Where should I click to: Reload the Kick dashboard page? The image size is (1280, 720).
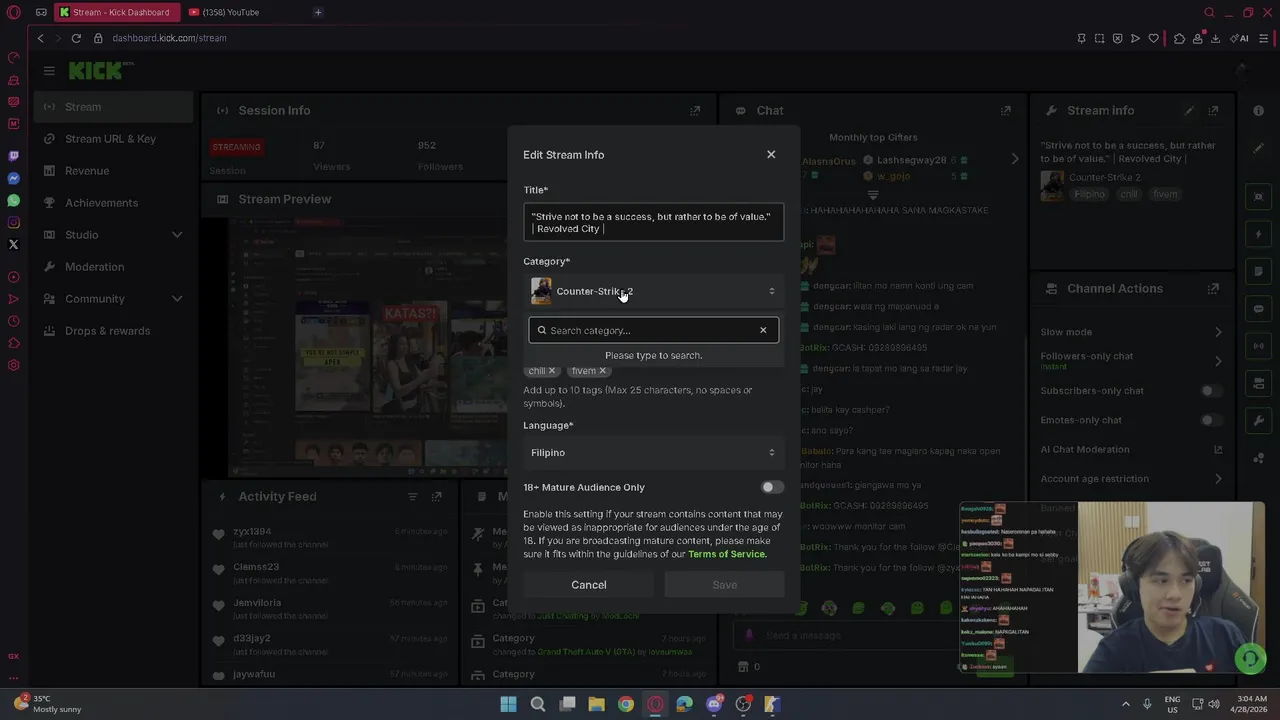[x=76, y=38]
